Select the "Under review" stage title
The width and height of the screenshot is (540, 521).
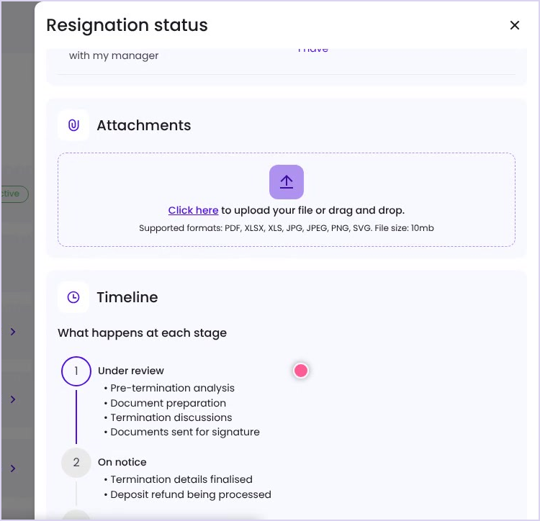click(x=131, y=371)
